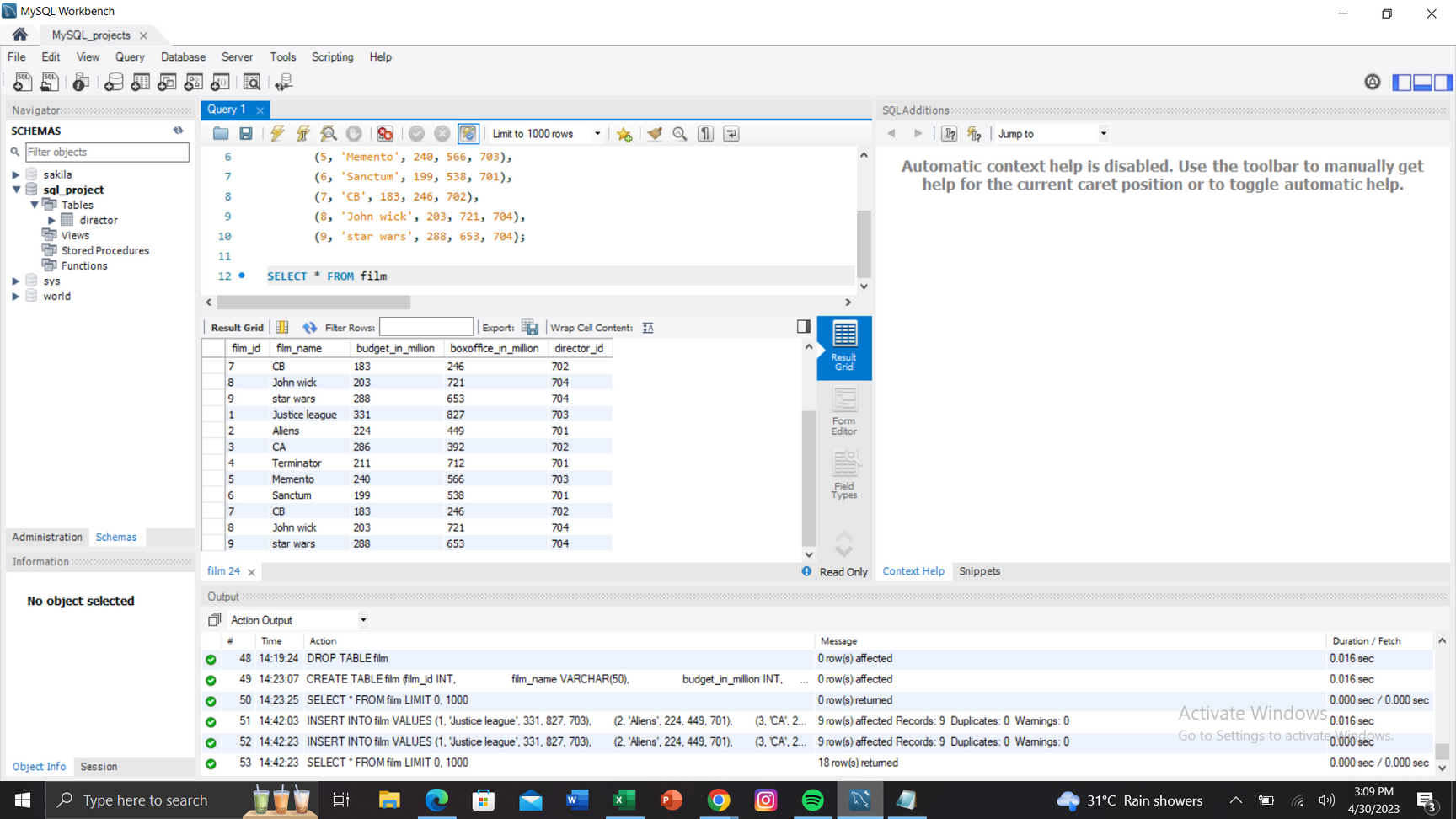Switch to Administration tab
1456x819 pixels.
click(x=47, y=537)
